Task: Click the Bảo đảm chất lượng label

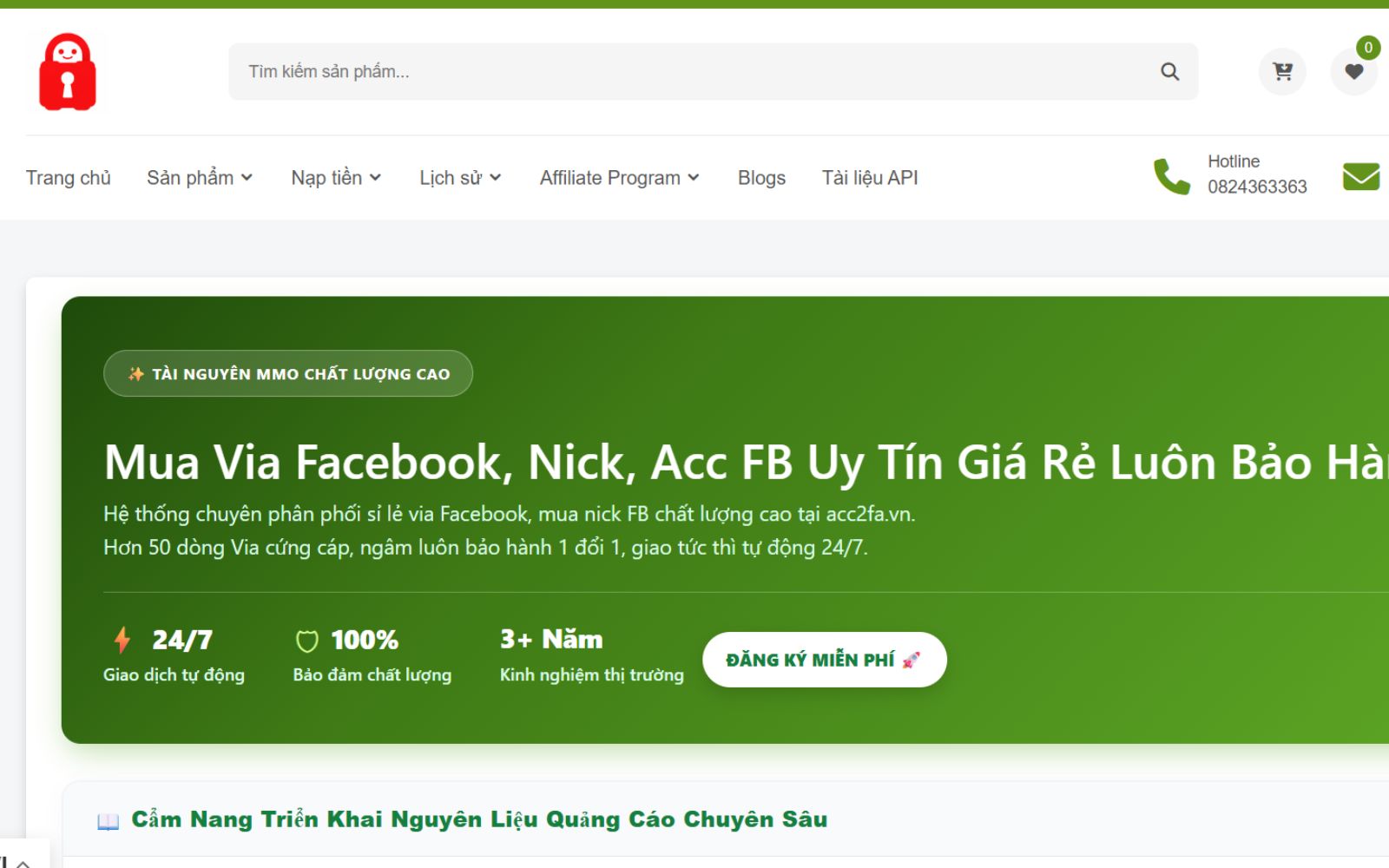Action: (372, 674)
